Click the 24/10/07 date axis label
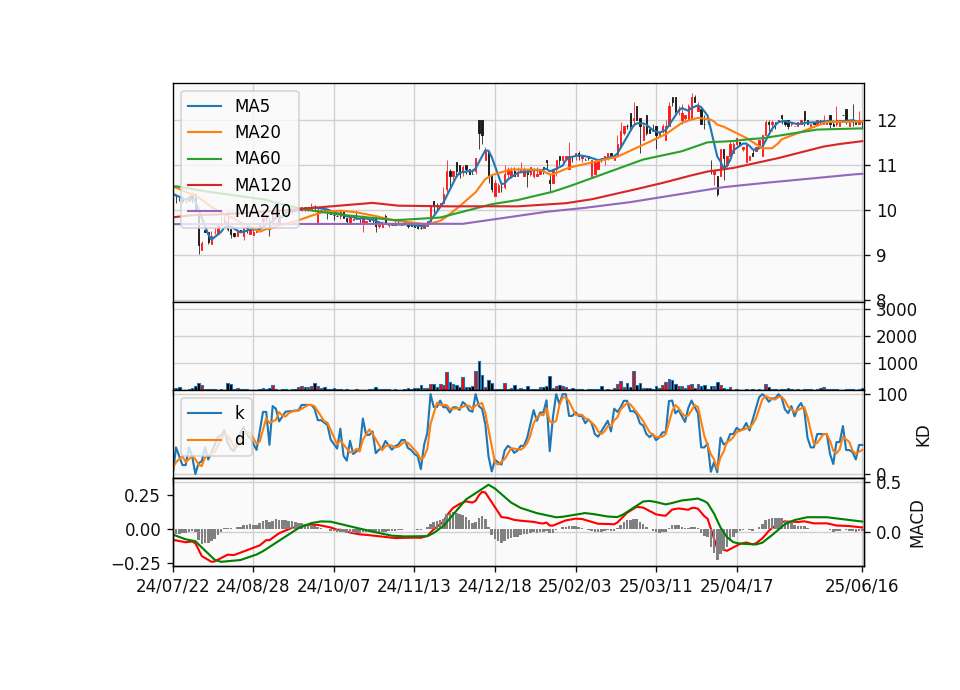Image resolution: width=960 pixels, height=690 pixels. [334, 586]
